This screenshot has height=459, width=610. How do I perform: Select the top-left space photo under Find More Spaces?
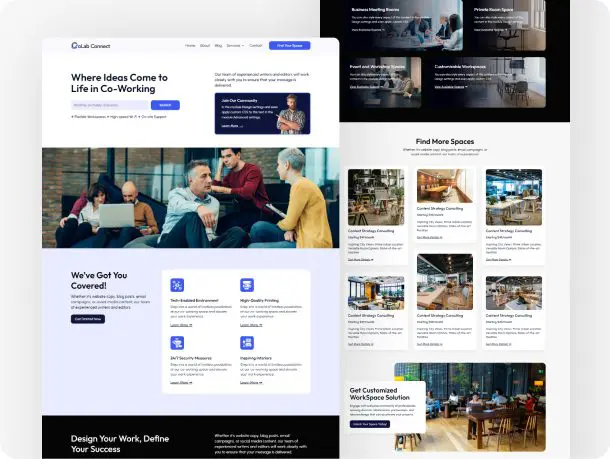376,197
